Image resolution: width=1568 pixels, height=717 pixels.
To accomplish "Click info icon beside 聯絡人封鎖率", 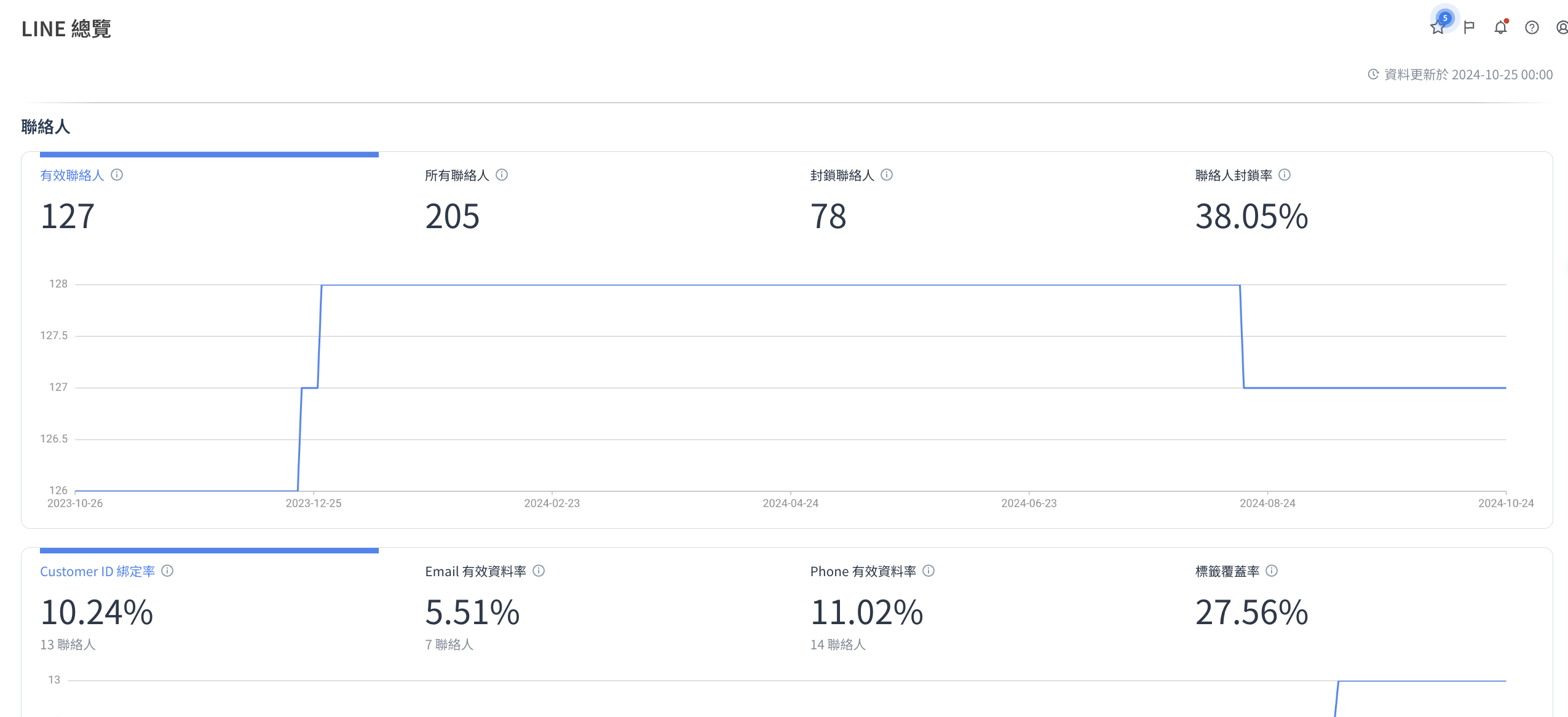I will pos(1285,175).
